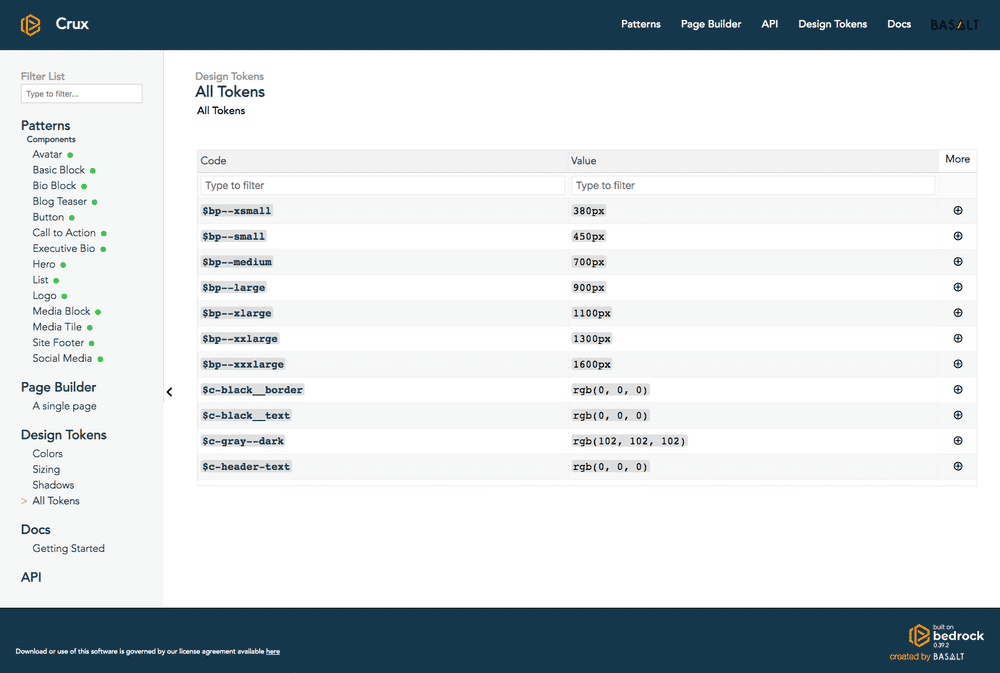Click the Crux hexagon logo in header
The height and width of the screenshot is (673, 1000).
click(x=29, y=23)
